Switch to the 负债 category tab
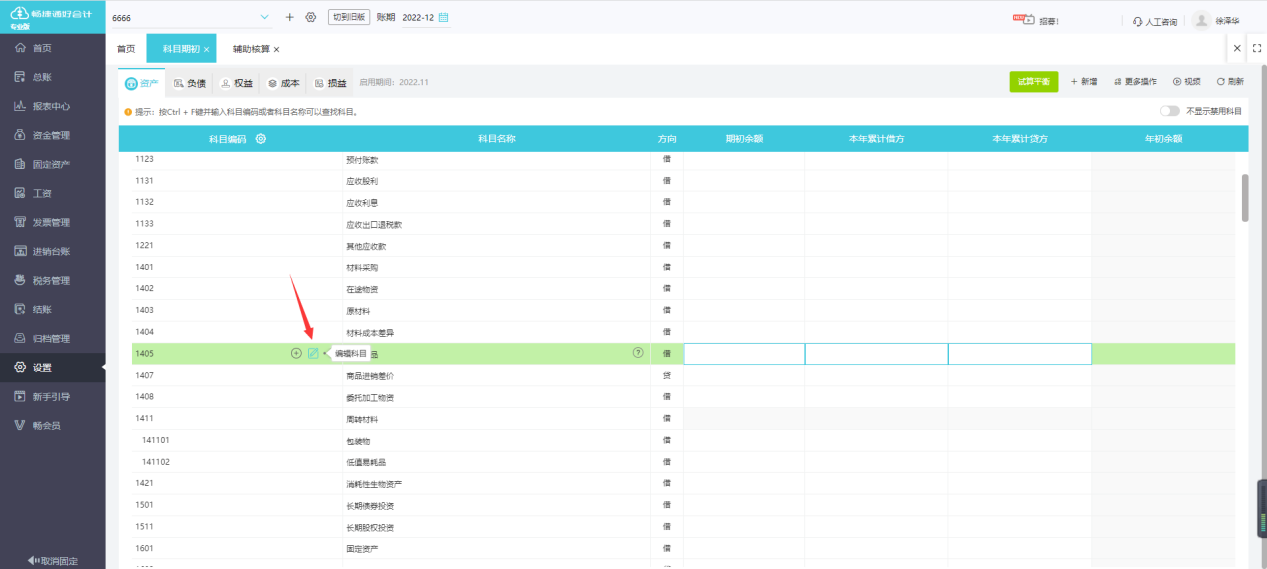The image size is (1267, 569). (x=190, y=83)
